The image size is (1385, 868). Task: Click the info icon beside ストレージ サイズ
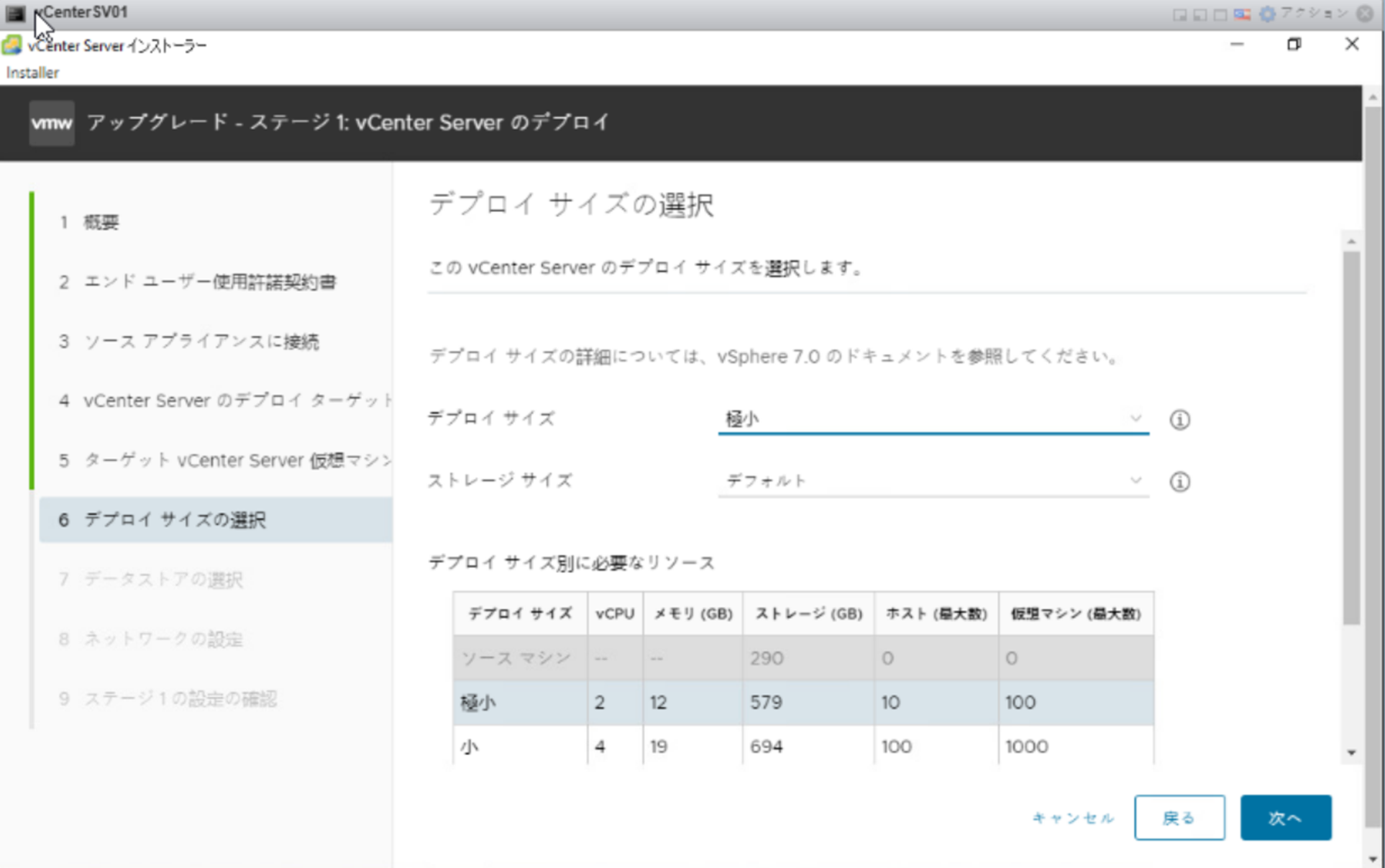(1179, 482)
